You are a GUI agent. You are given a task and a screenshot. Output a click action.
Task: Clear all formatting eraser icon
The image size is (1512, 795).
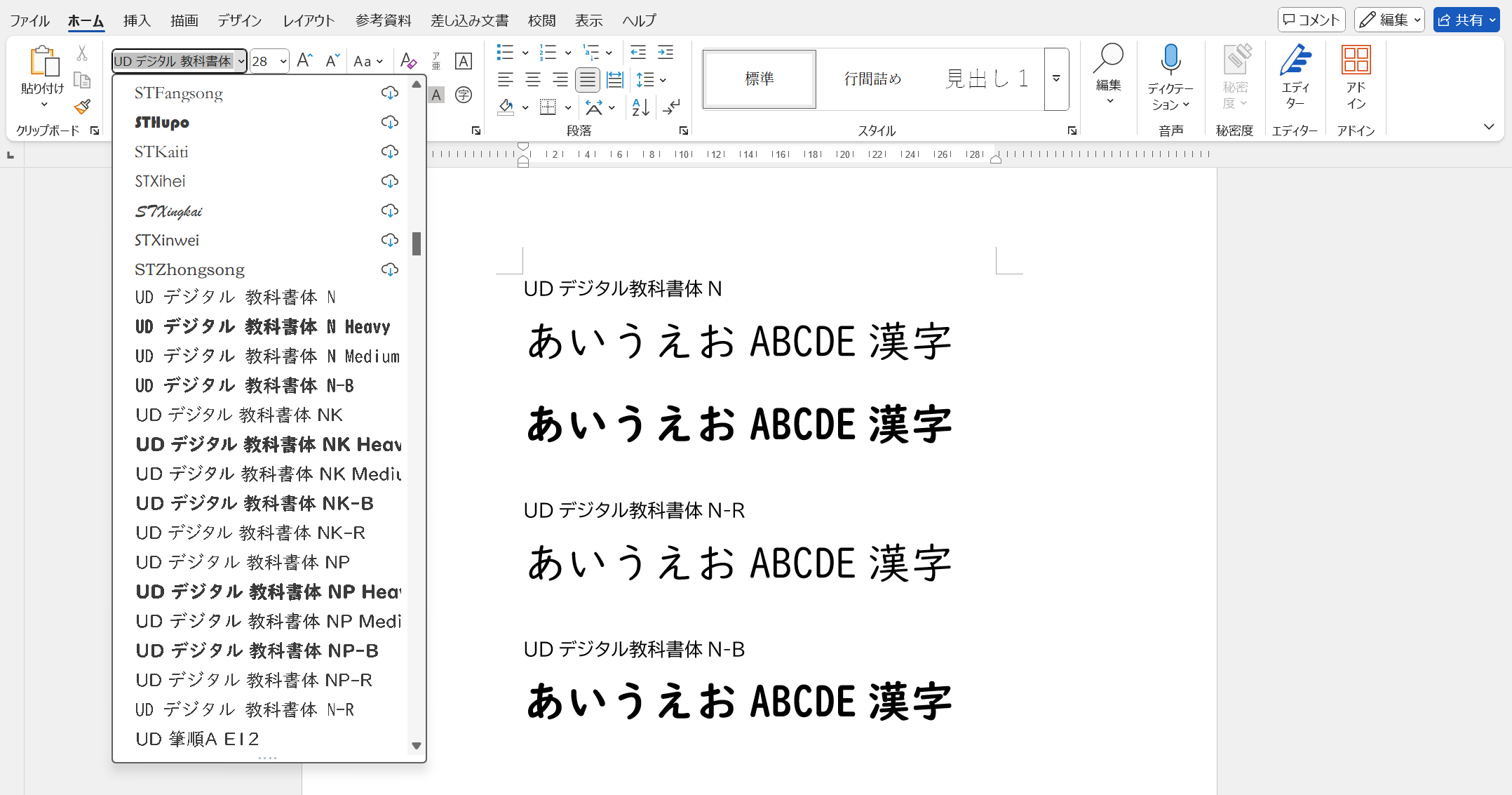point(408,61)
